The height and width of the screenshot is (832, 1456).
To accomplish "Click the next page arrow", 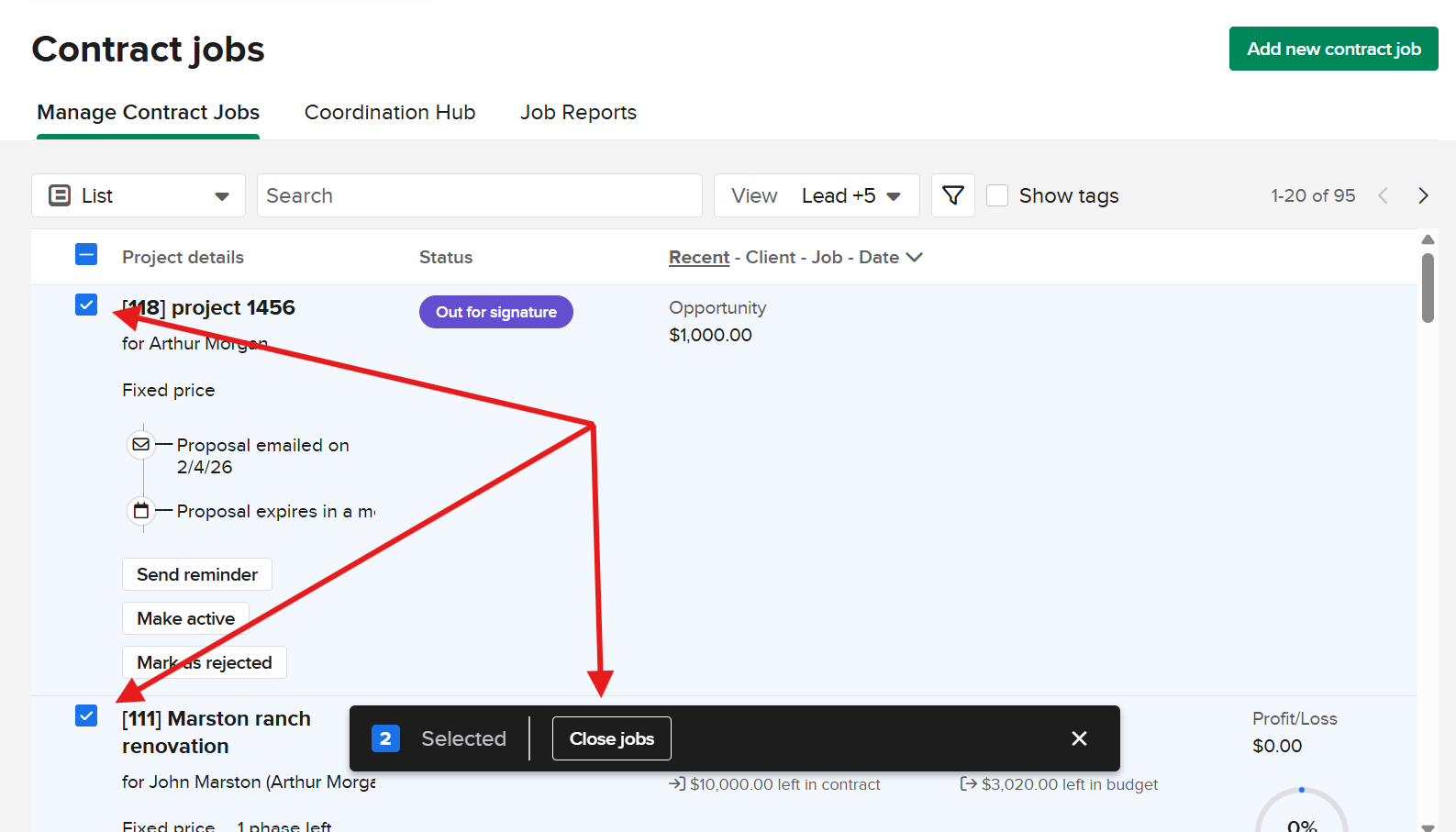I will click(1423, 195).
